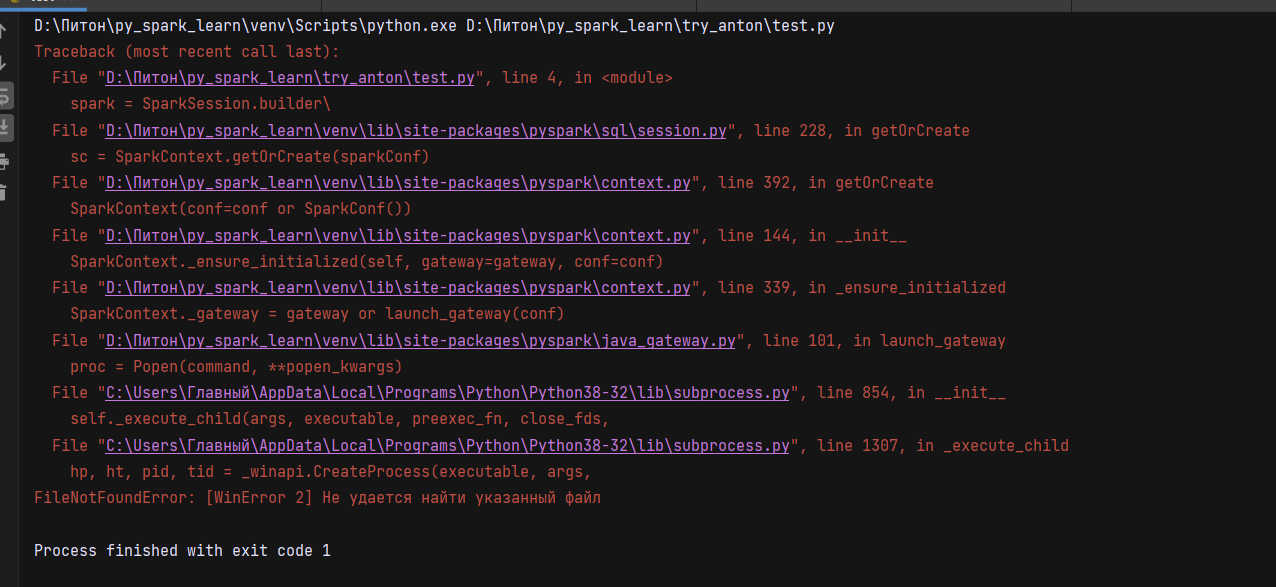Open the try_anton\test.py link at line 4
The width and height of the screenshot is (1276, 587).
pyautogui.click(x=290, y=78)
